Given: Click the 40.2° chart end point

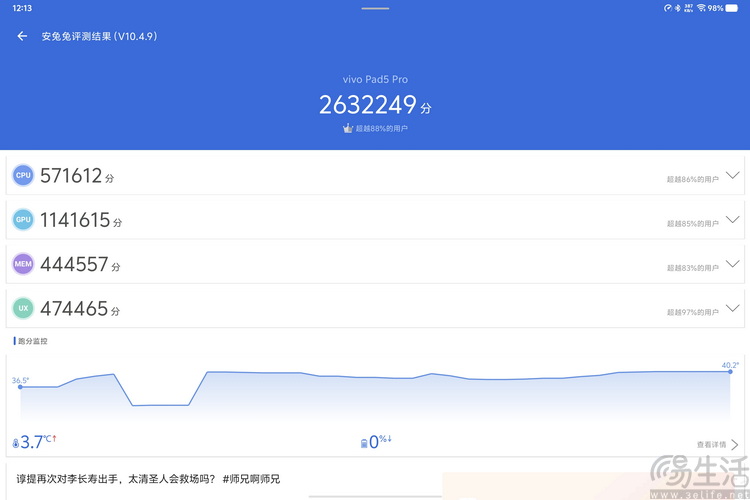Looking at the screenshot, I should coord(730,371).
